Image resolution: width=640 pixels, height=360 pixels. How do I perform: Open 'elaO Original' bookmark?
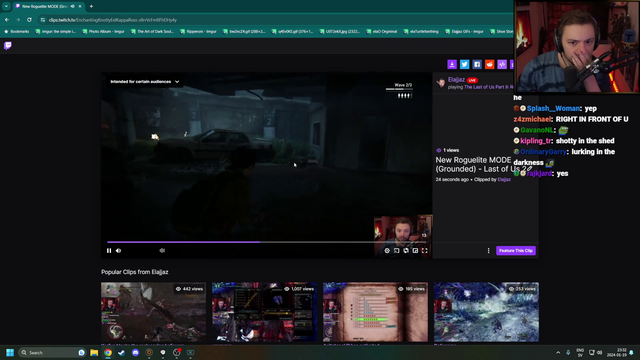pyautogui.click(x=382, y=31)
